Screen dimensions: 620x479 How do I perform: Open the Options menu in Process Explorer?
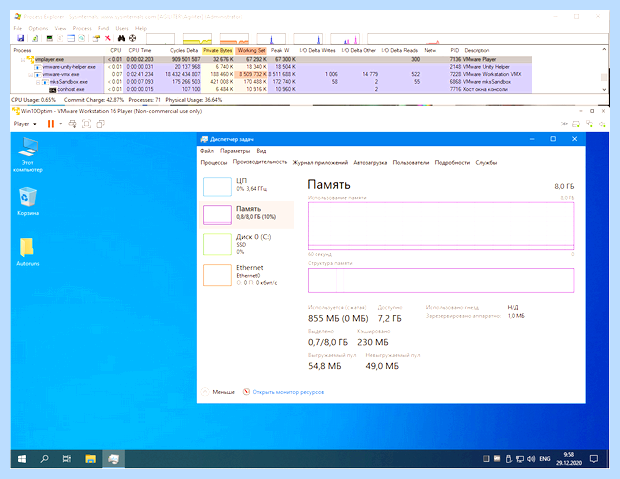click(x=38, y=28)
